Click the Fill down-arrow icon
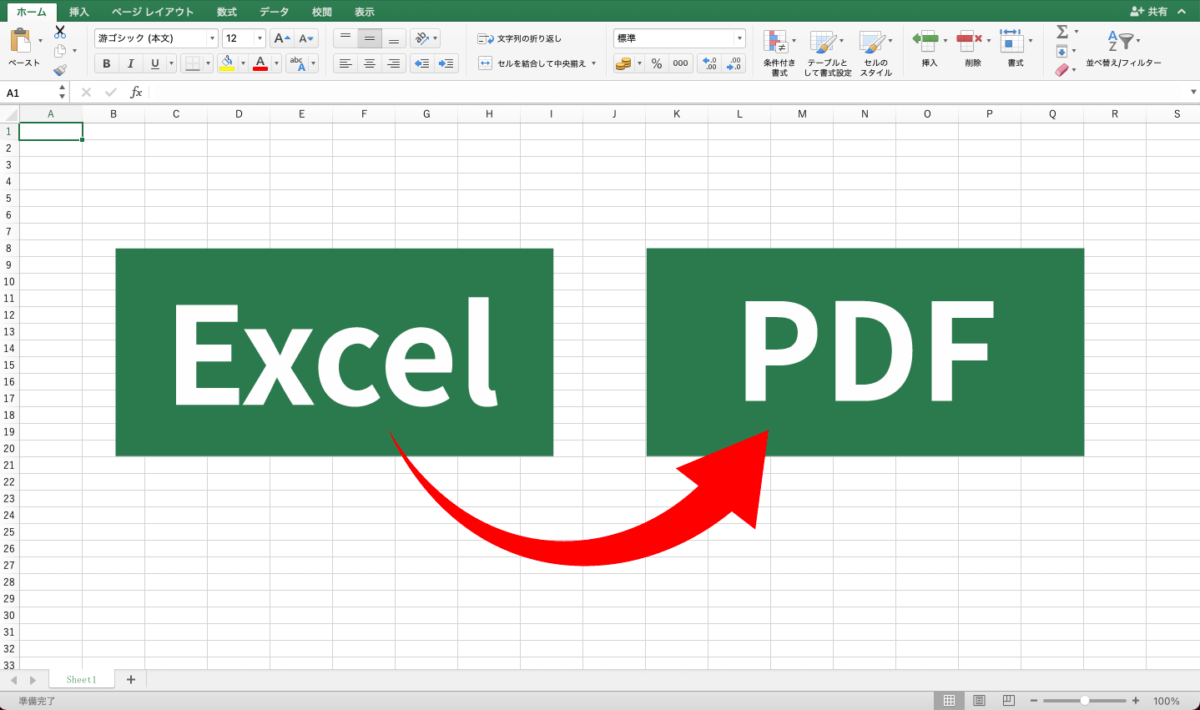 pos(1062,51)
